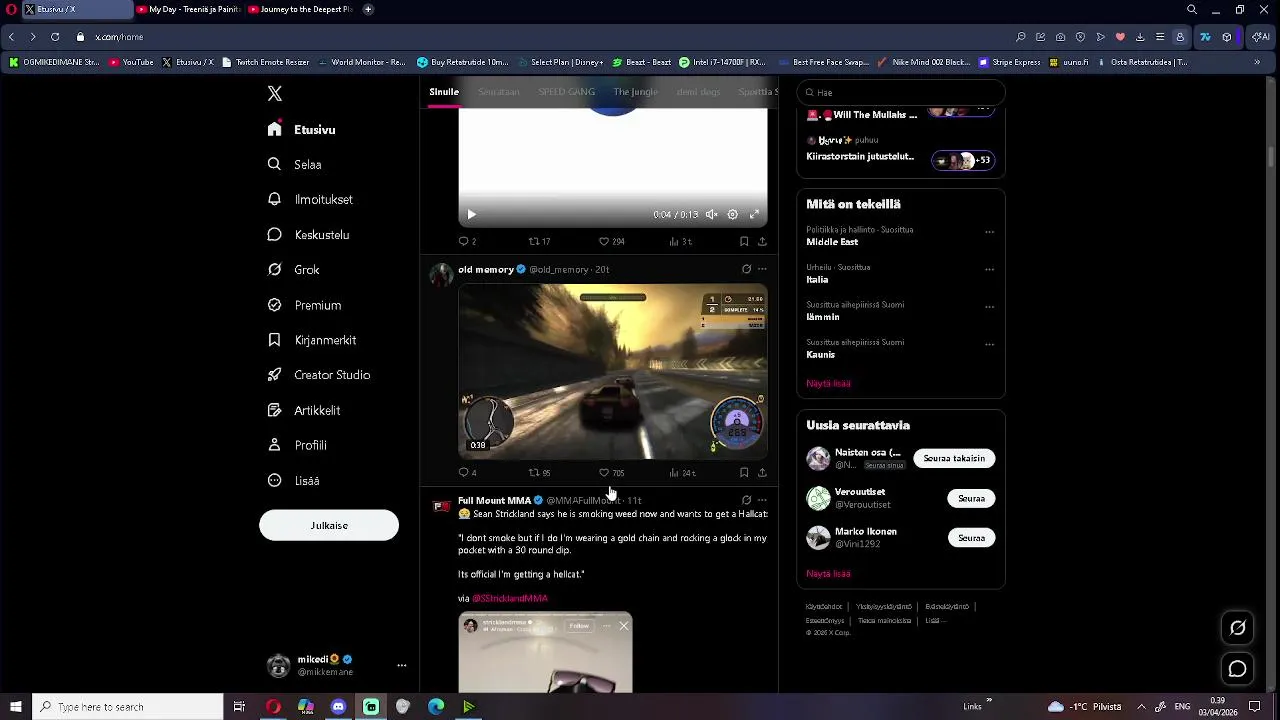This screenshot has width=1280, height=720.
Task: Switch to the Sinulle tab
Action: tap(444, 92)
